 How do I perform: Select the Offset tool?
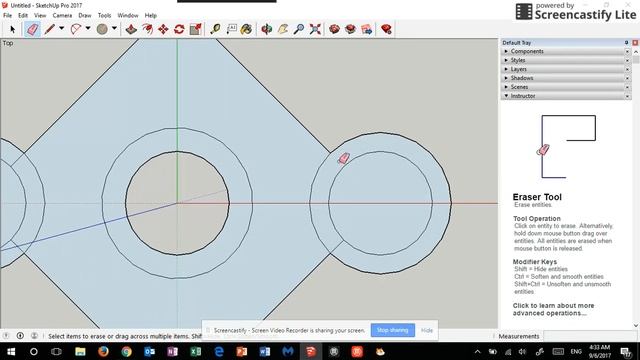point(147,29)
